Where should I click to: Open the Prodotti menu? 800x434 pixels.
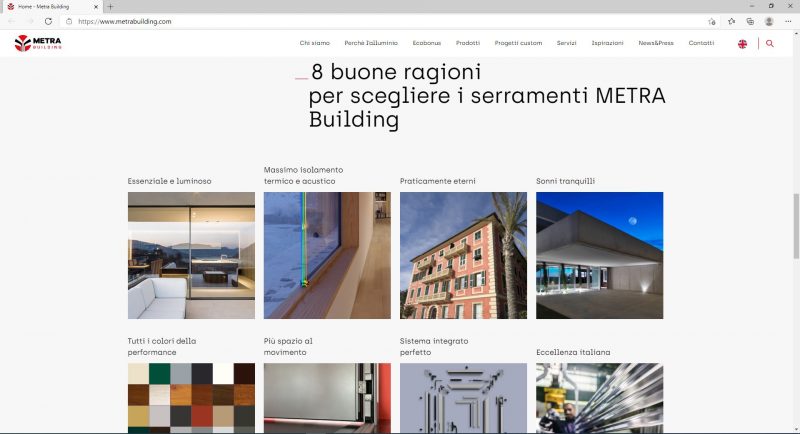[468, 43]
